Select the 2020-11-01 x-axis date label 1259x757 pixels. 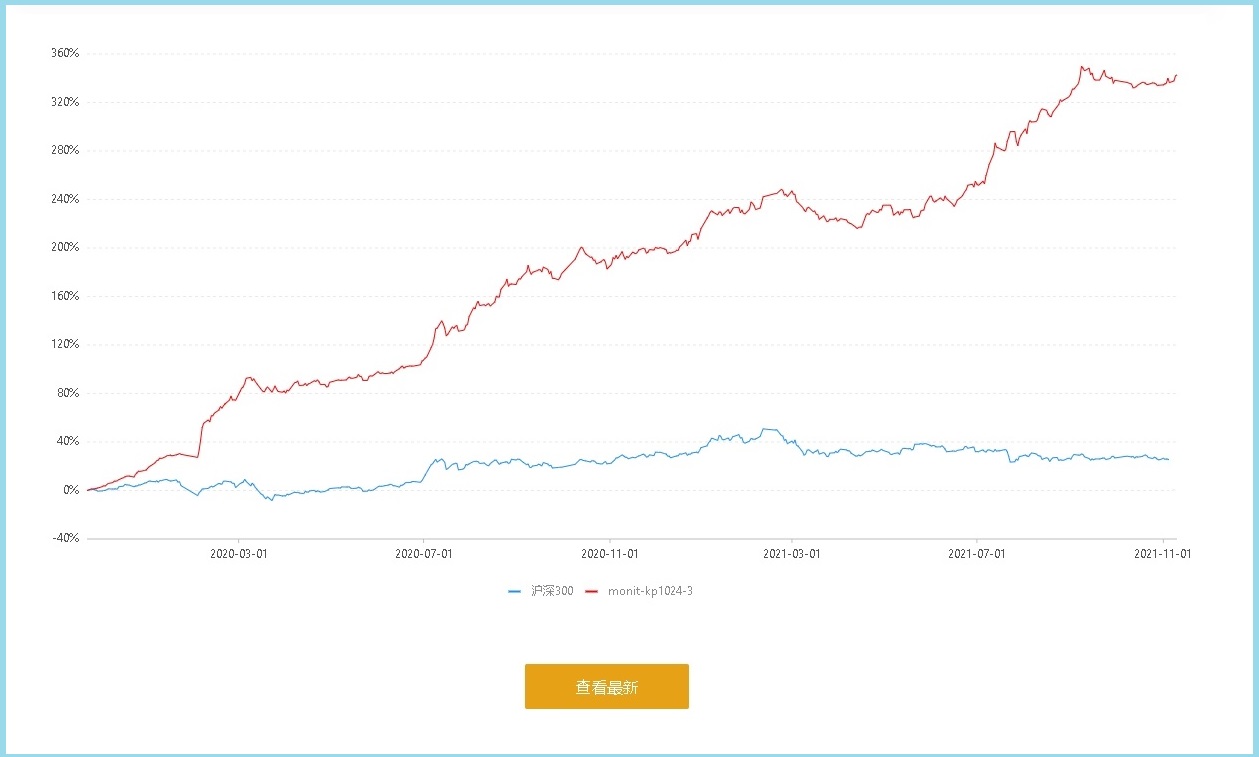609,552
